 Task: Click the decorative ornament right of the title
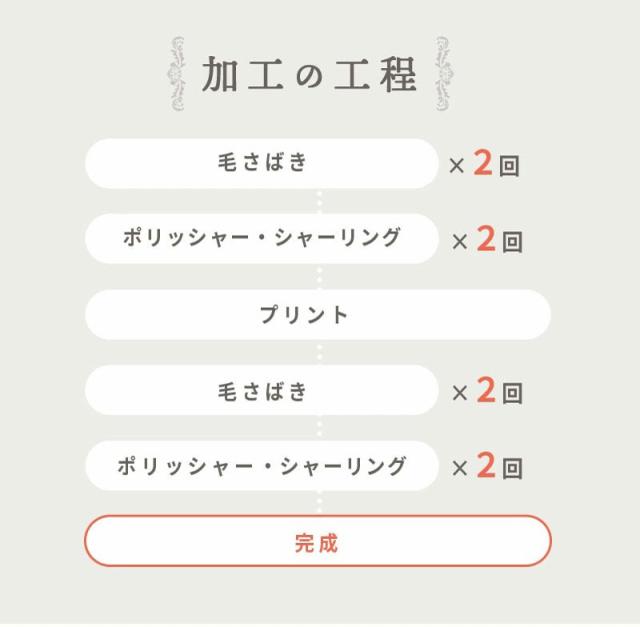(x=441, y=73)
